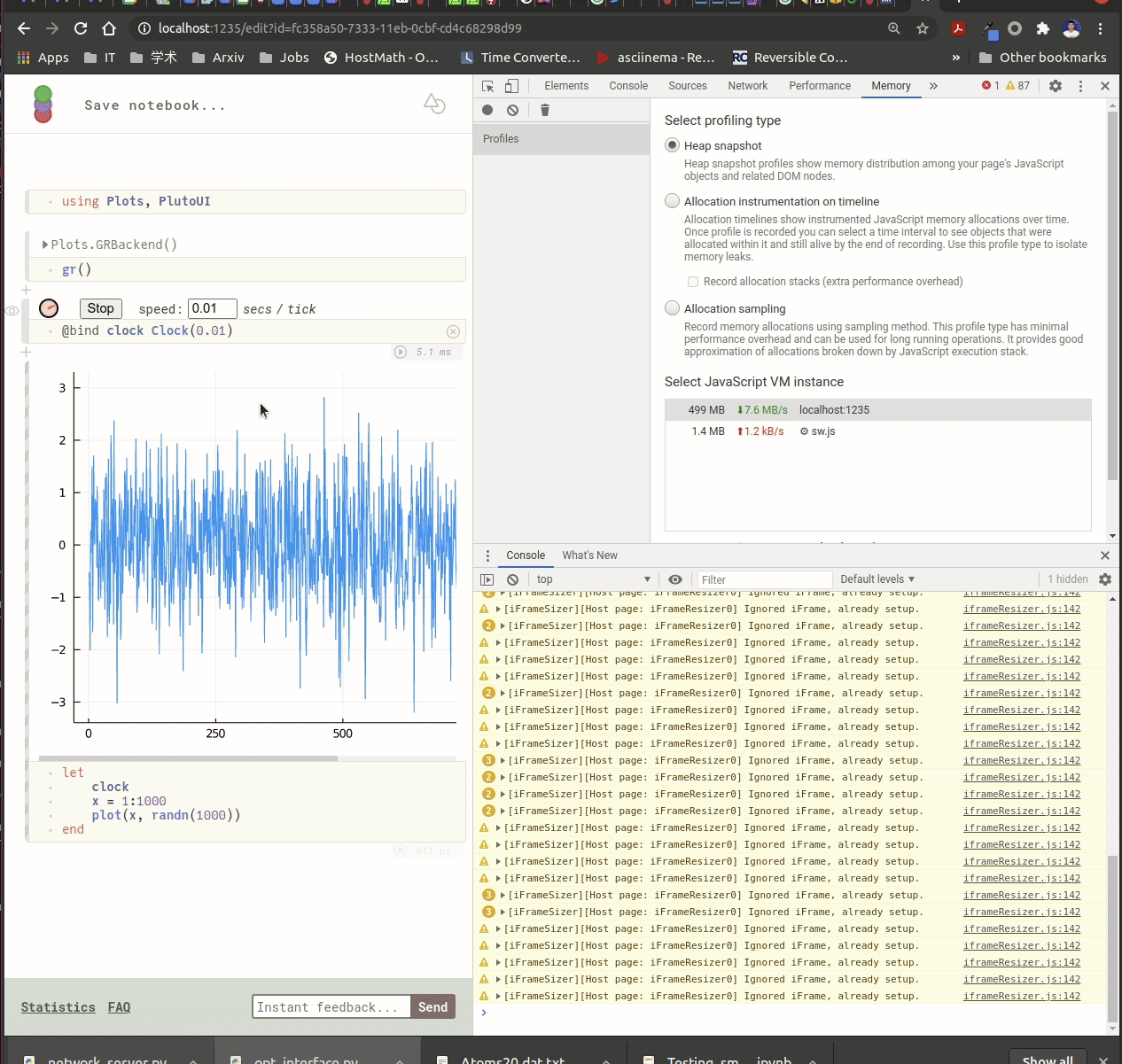
Task: Click the console clear icon
Action: coord(512,579)
